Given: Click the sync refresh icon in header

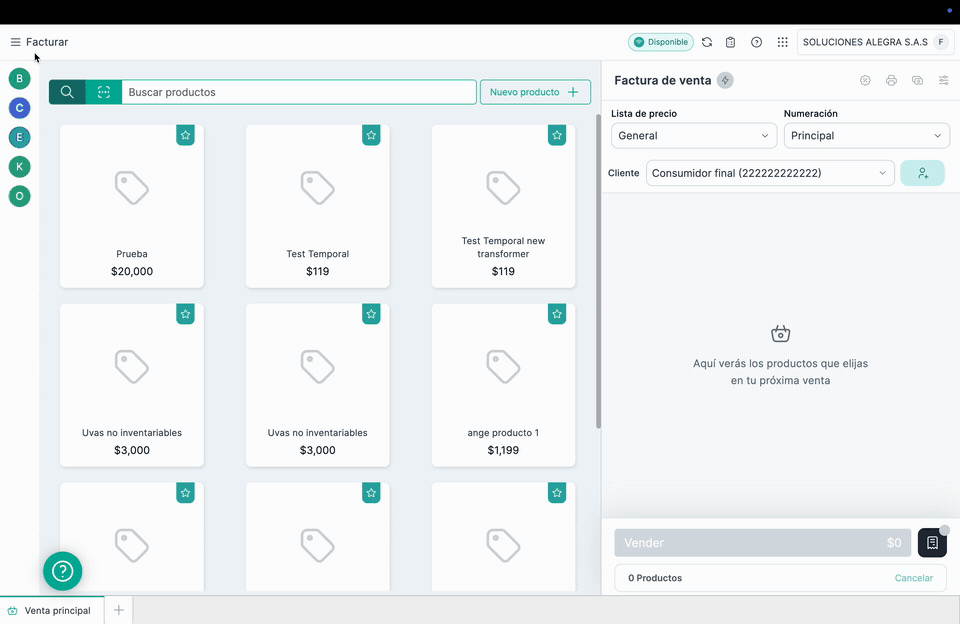Looking at the screenshot, I should click(x=707, y=42).
